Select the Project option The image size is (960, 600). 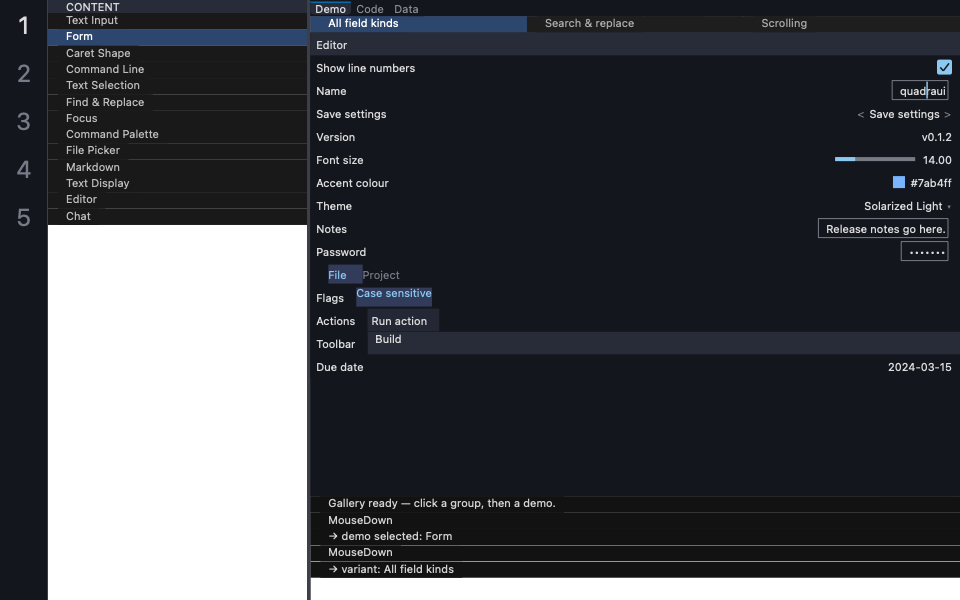tap(381, 276)
